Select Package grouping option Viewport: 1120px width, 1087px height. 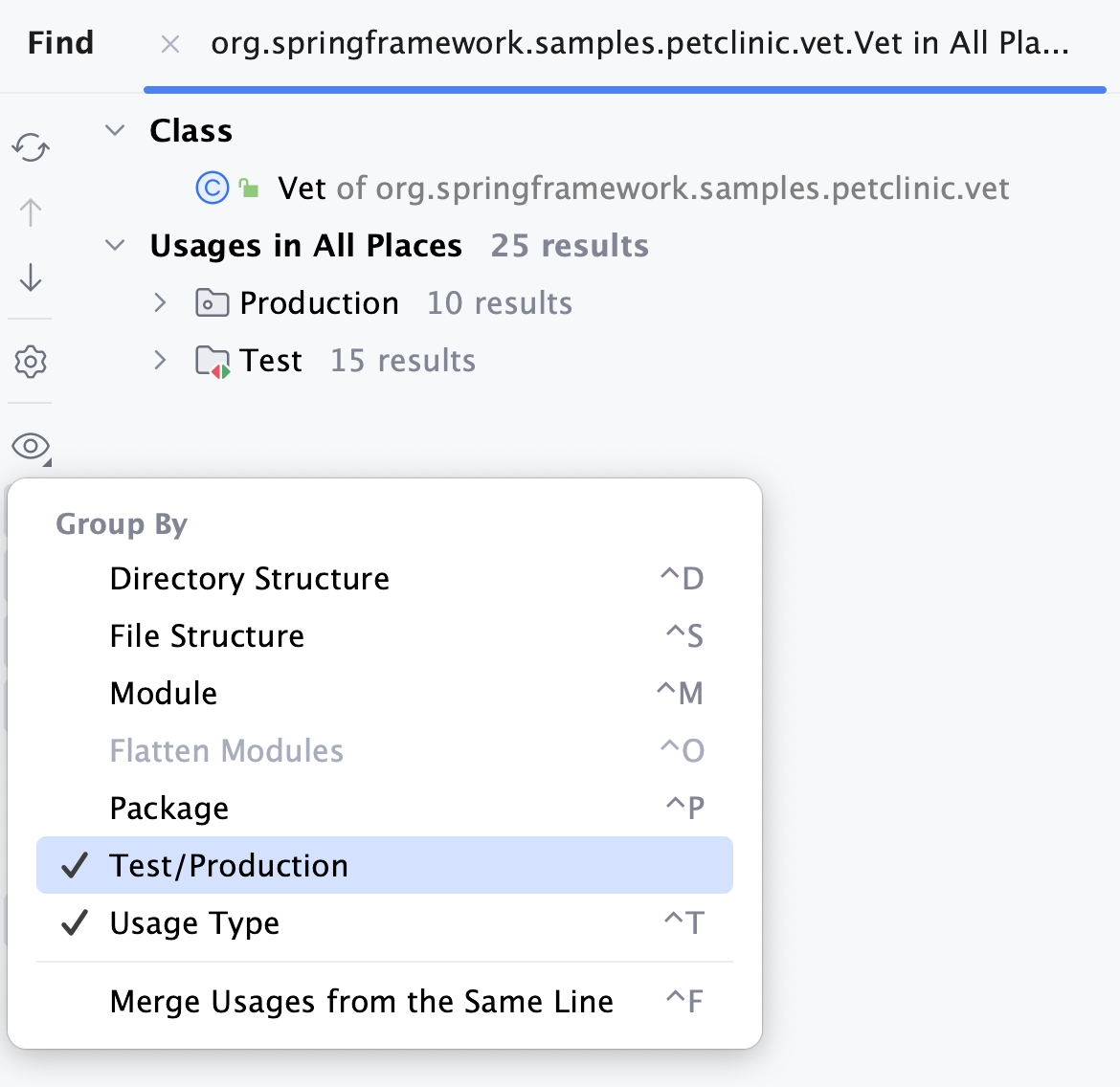point(169,808)
